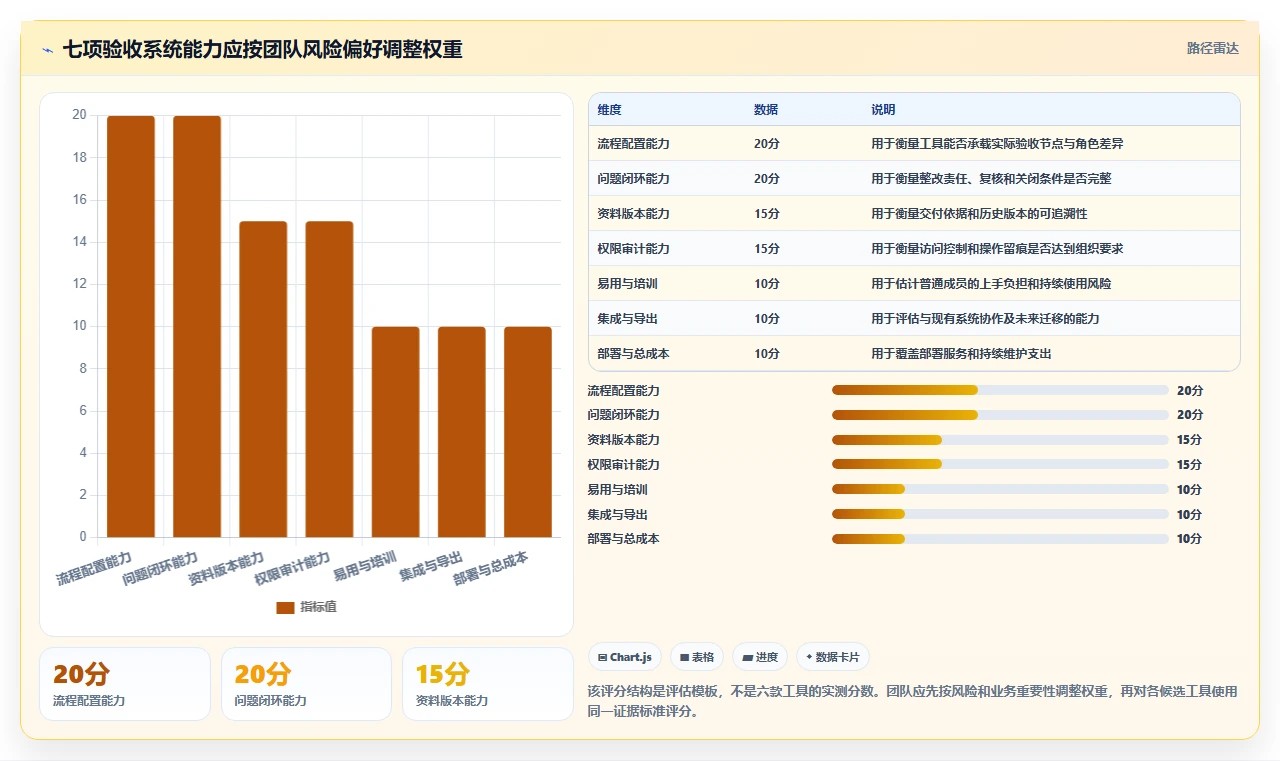Screen dimensions: 1280x761
Task: Click the 路径雷达 label in the header
Action: 1212,48
